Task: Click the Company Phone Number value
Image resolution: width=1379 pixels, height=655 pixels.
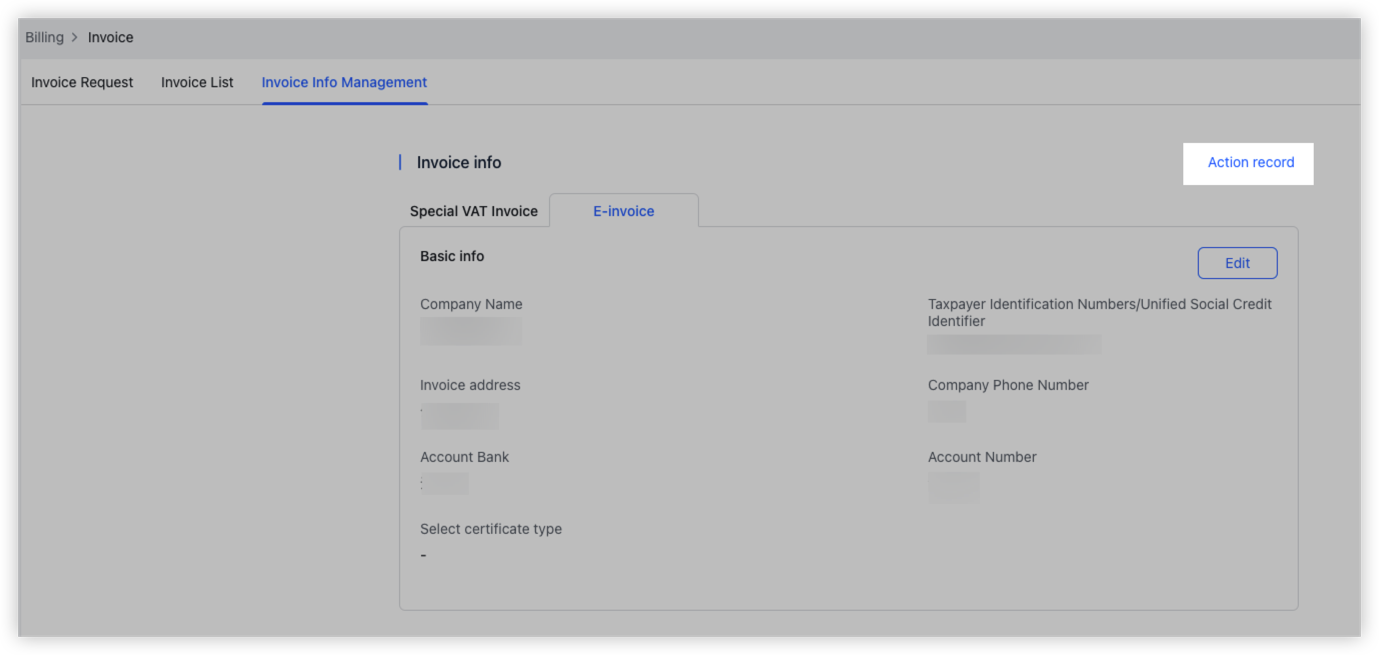Action: click(x=947, y=411)
